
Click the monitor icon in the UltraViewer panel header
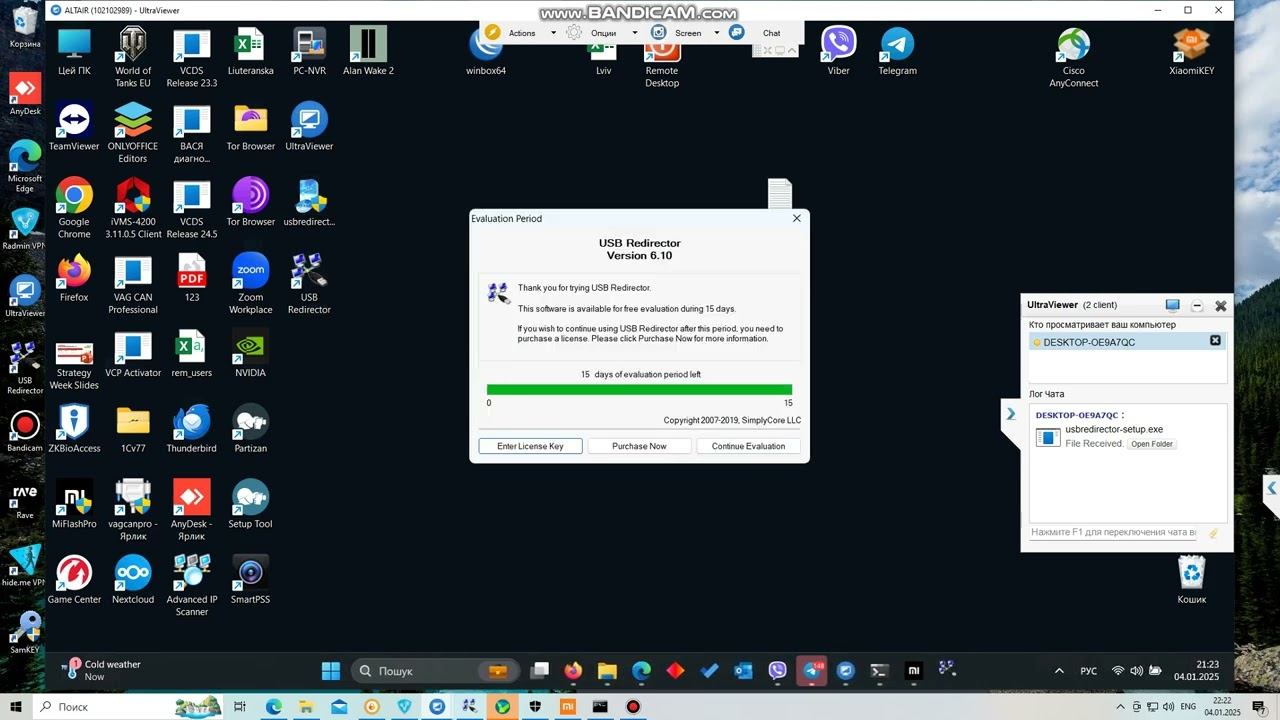pyautogui.click(x=1173, y=305)
